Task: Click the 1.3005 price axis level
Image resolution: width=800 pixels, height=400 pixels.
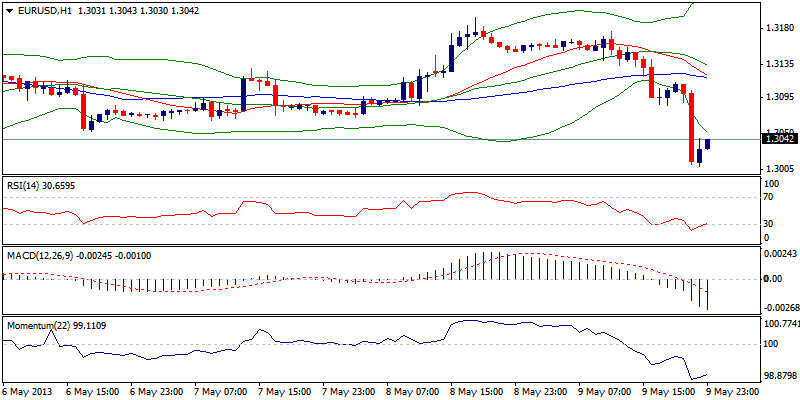Action: [779, 169]
